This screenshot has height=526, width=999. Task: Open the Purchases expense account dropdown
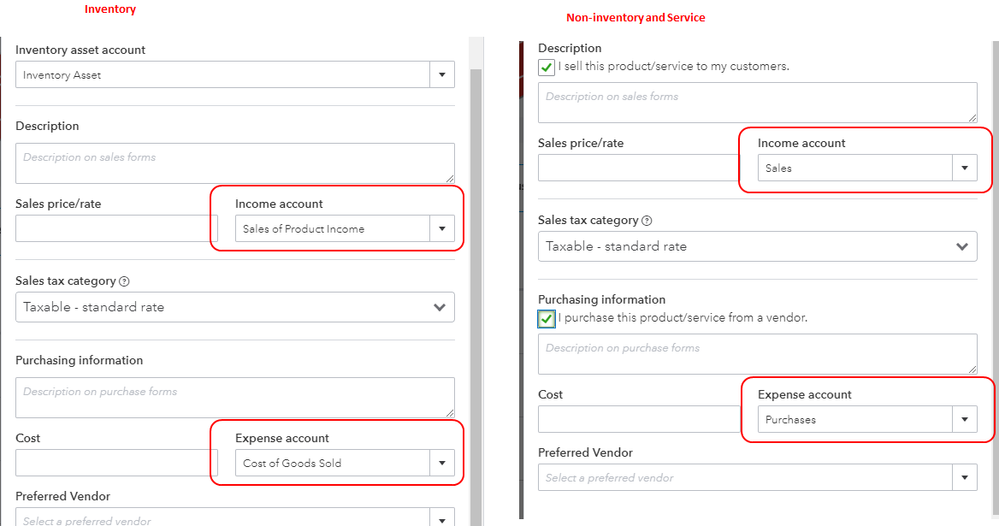[964, 420]
